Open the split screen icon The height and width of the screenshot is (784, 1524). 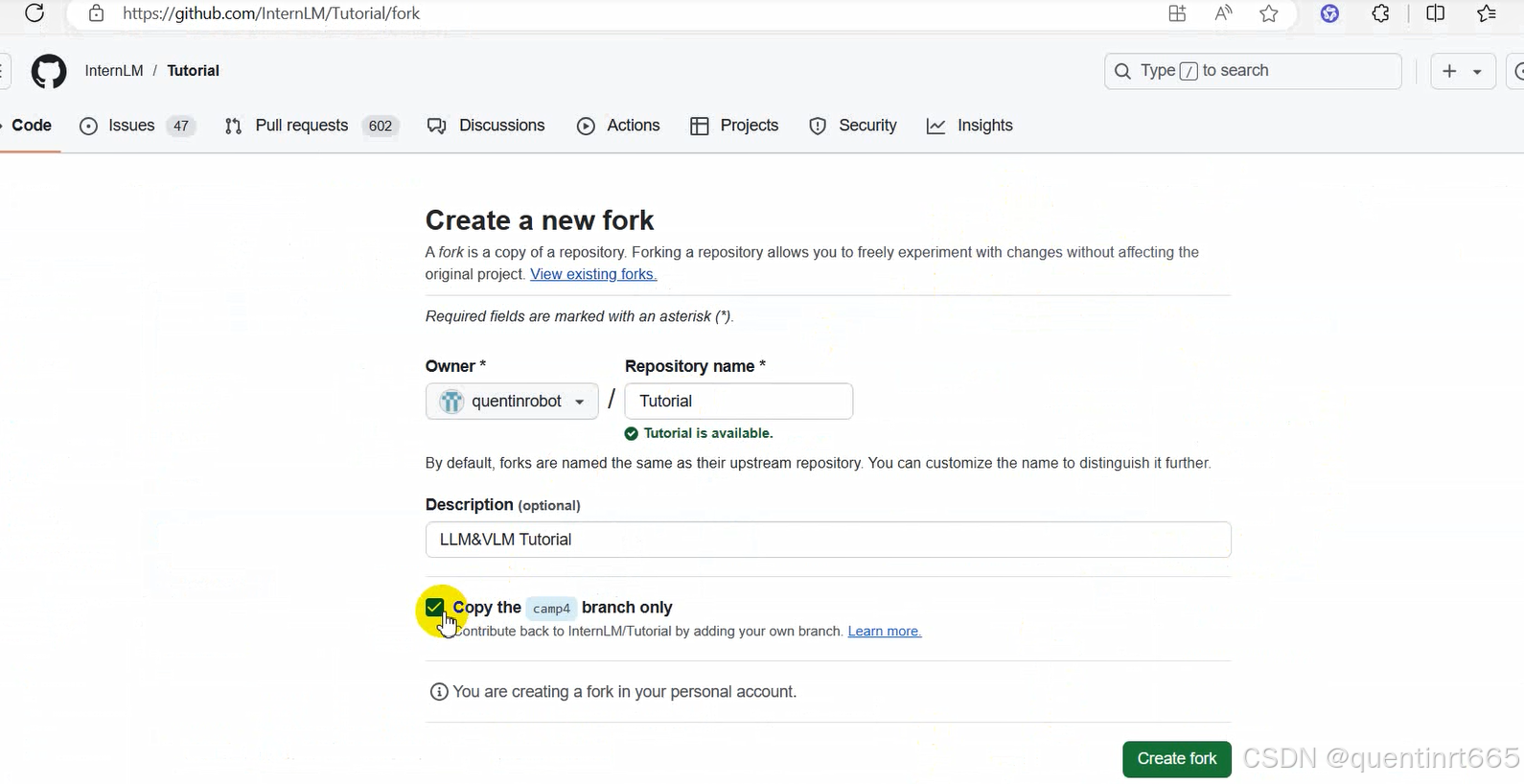1435,13
